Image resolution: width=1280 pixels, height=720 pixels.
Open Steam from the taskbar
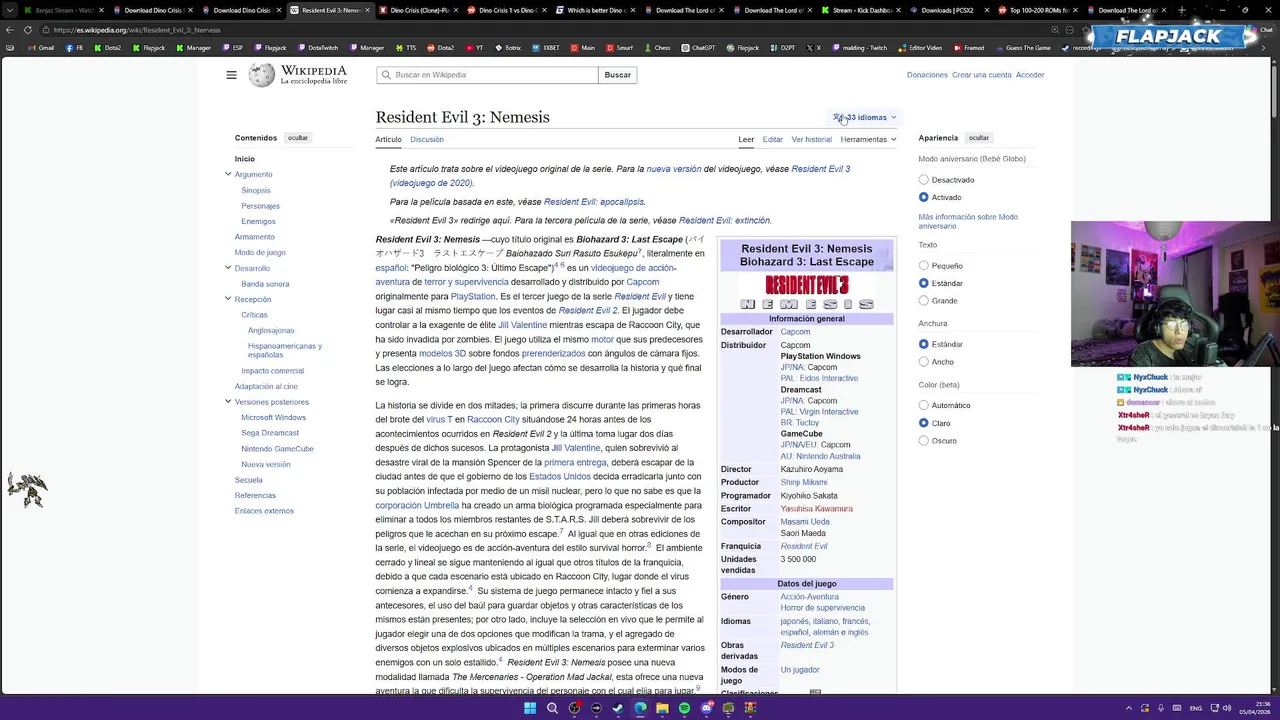click(x=618, y=708)
